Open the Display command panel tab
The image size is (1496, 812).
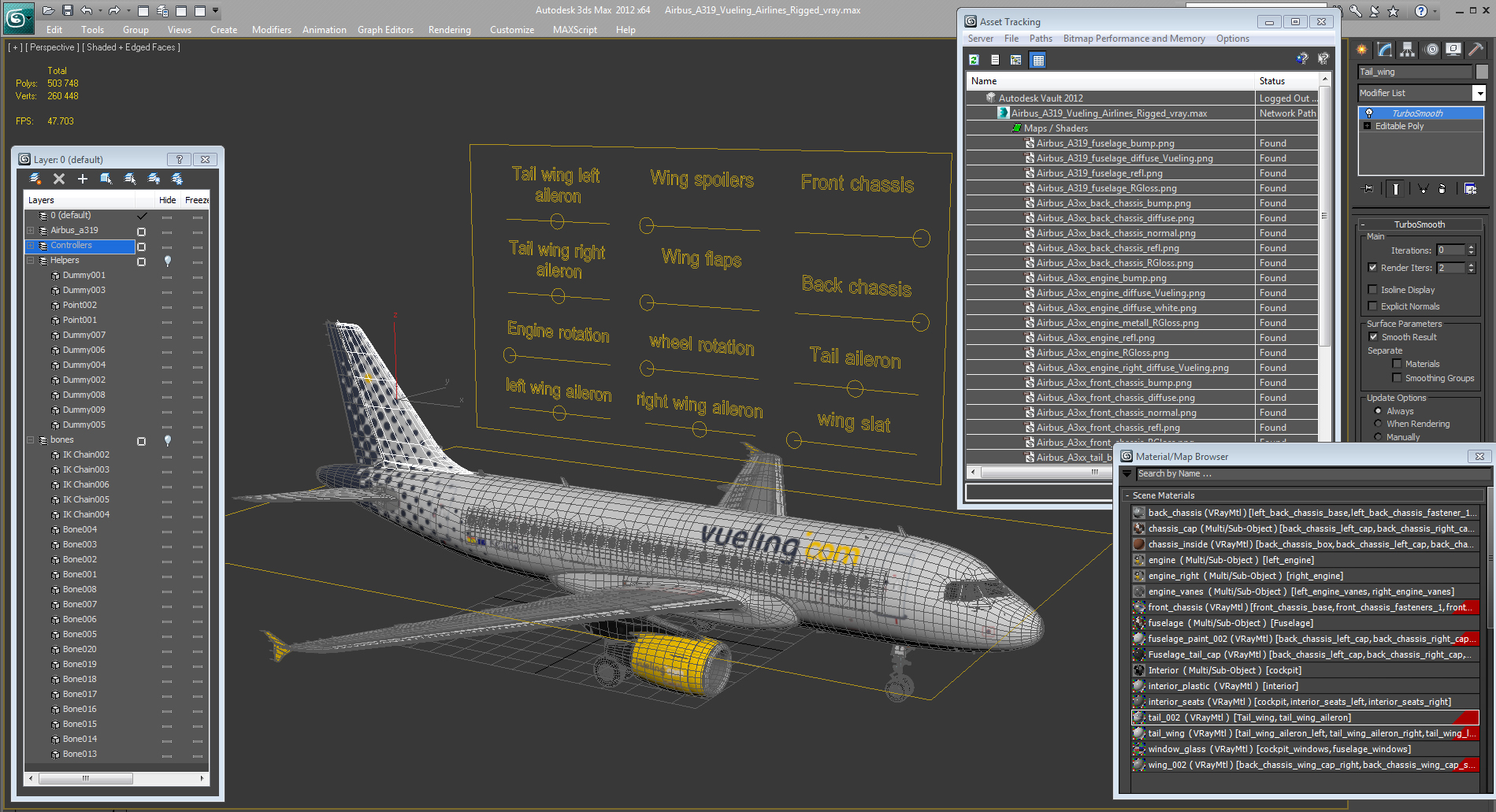[1453, 50]
